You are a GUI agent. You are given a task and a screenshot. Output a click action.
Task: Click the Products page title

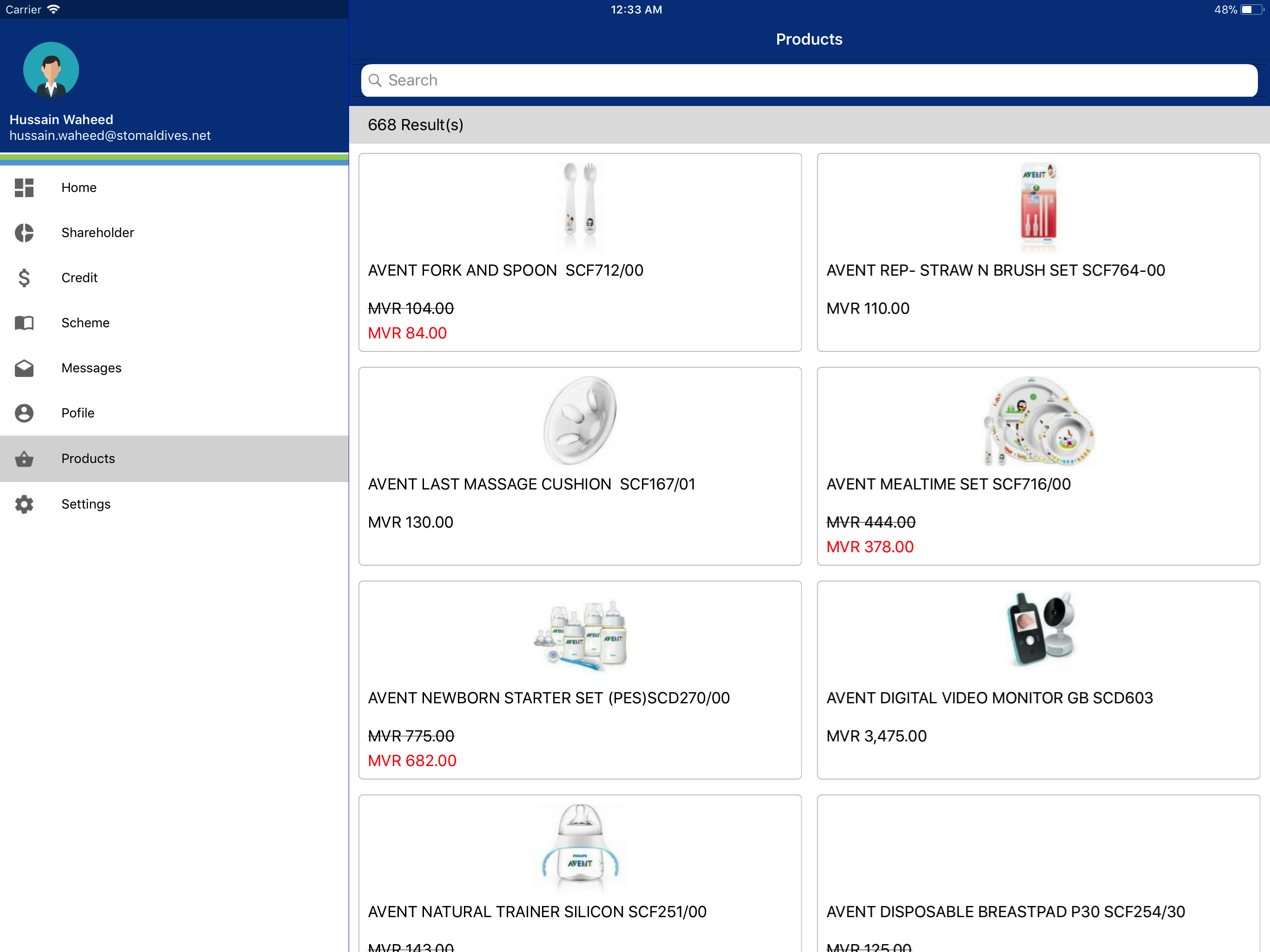pyautogui.click(x=809, y=39)
